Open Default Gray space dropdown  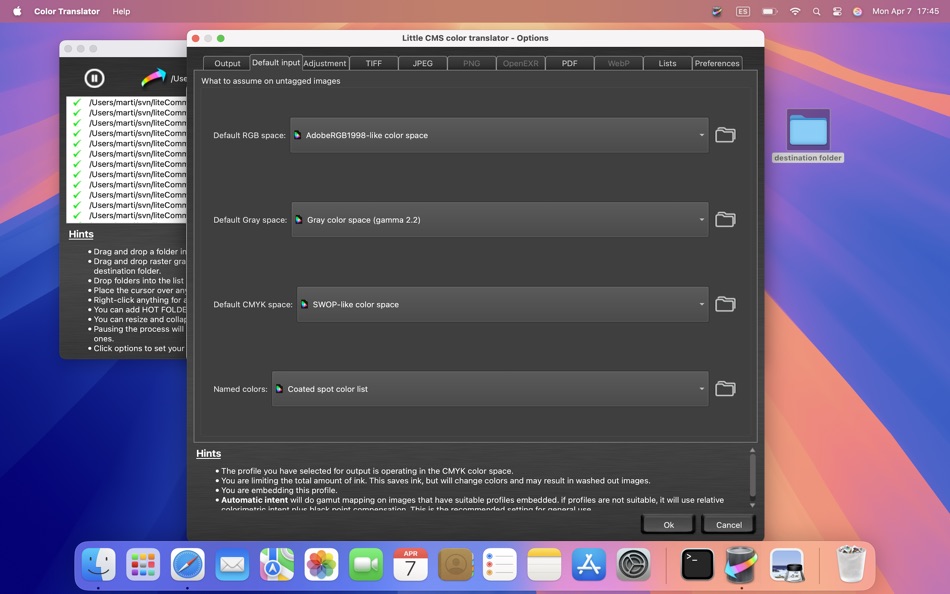(x=500, y=219)
